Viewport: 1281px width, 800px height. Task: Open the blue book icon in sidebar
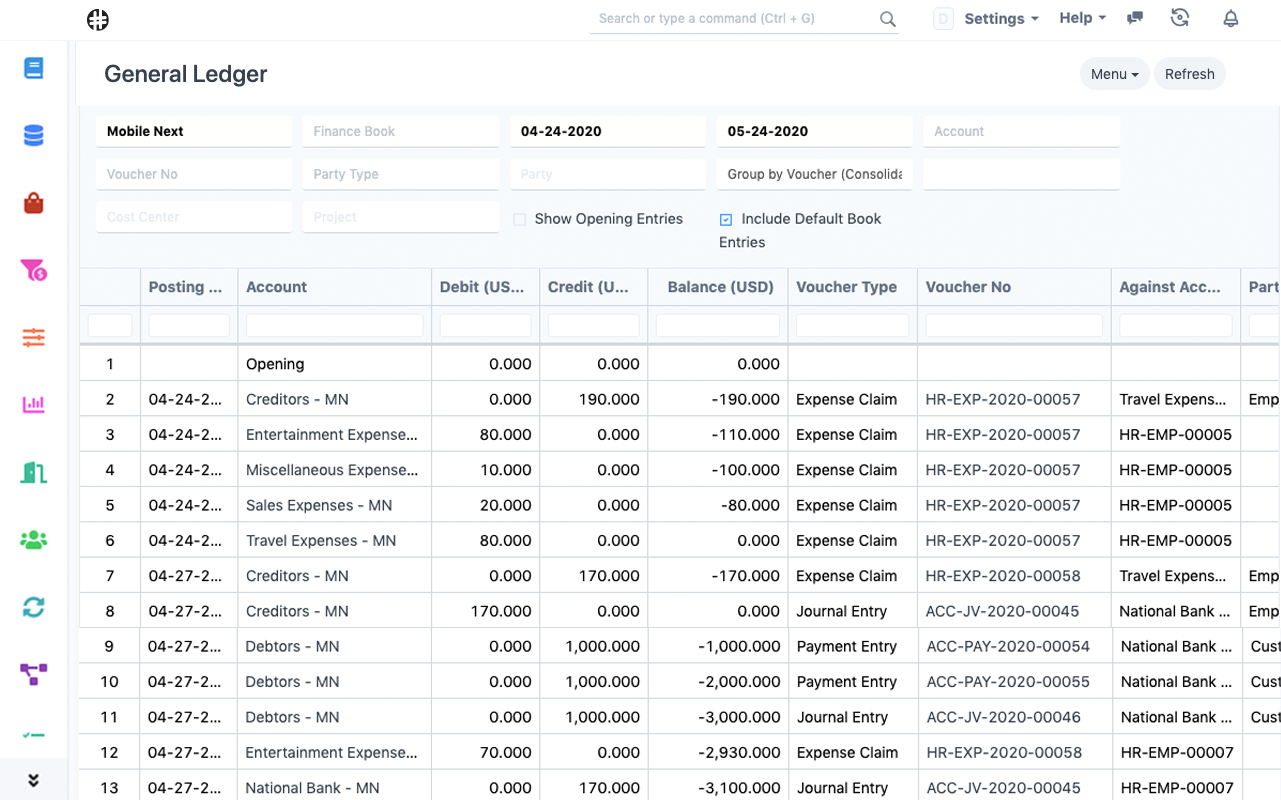[34, 68]
